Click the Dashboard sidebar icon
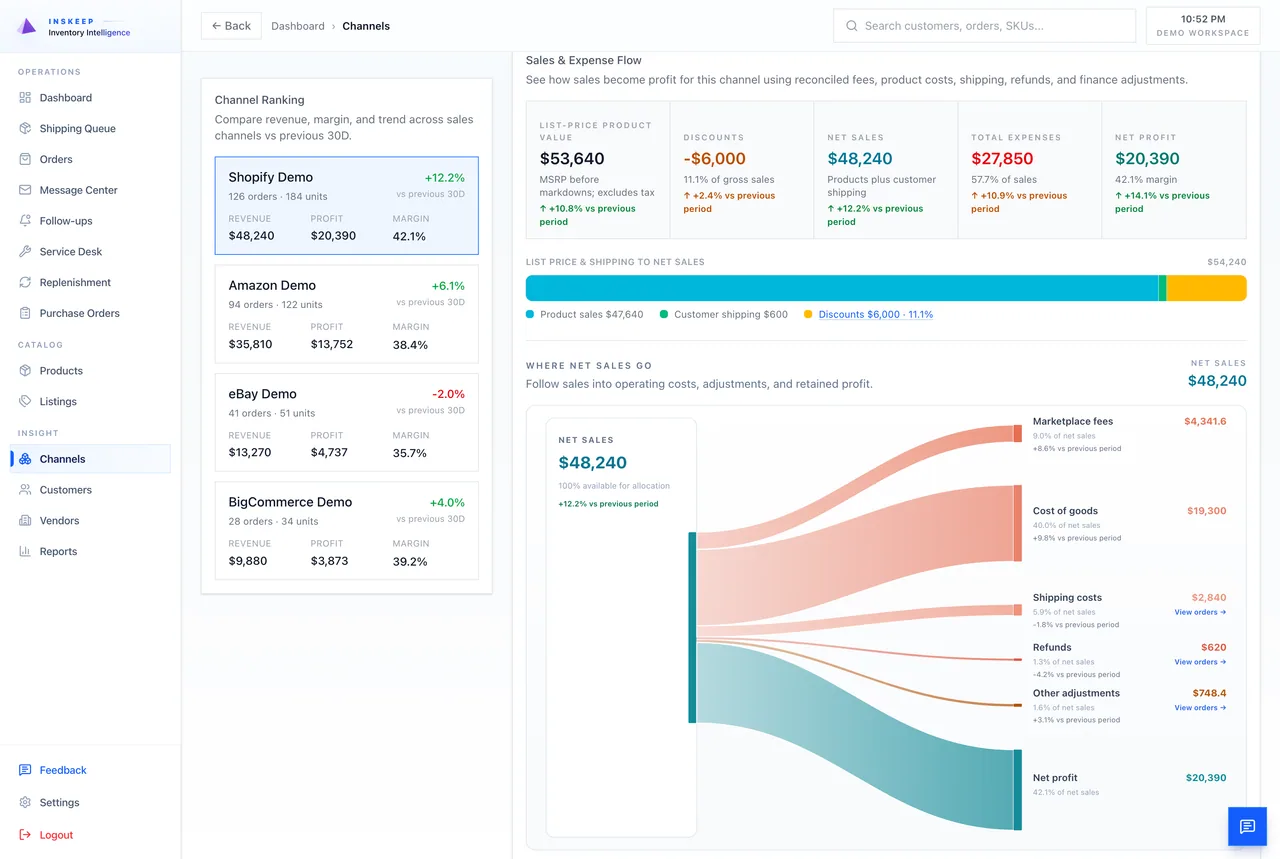The image size is (1280, 859). [x=25, y=98]
